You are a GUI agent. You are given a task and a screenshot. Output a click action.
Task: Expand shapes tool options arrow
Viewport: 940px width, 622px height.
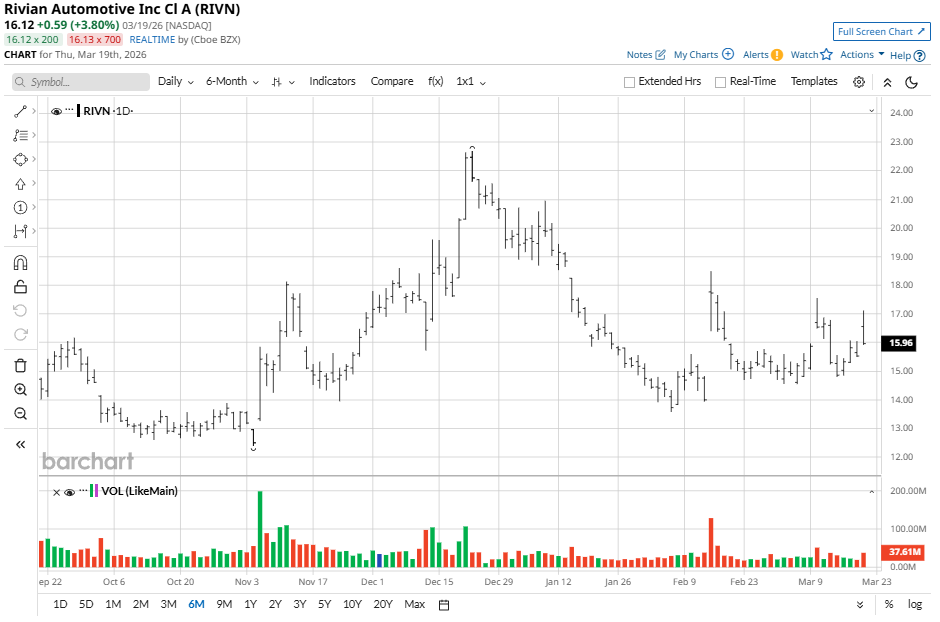[x=34, y=159]
